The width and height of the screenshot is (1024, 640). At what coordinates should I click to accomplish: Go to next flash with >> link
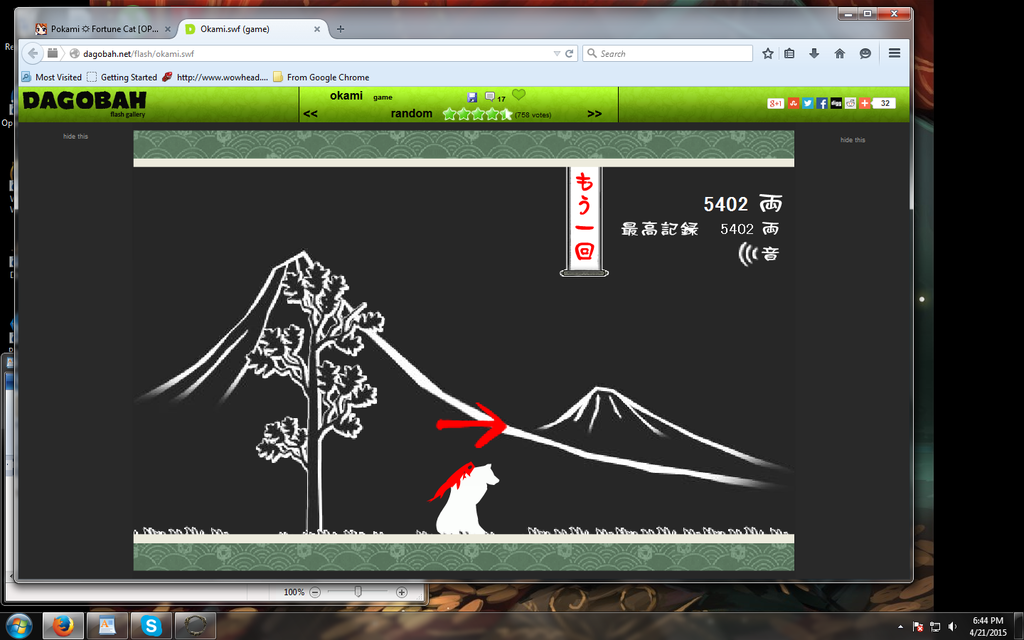(594, 114)
